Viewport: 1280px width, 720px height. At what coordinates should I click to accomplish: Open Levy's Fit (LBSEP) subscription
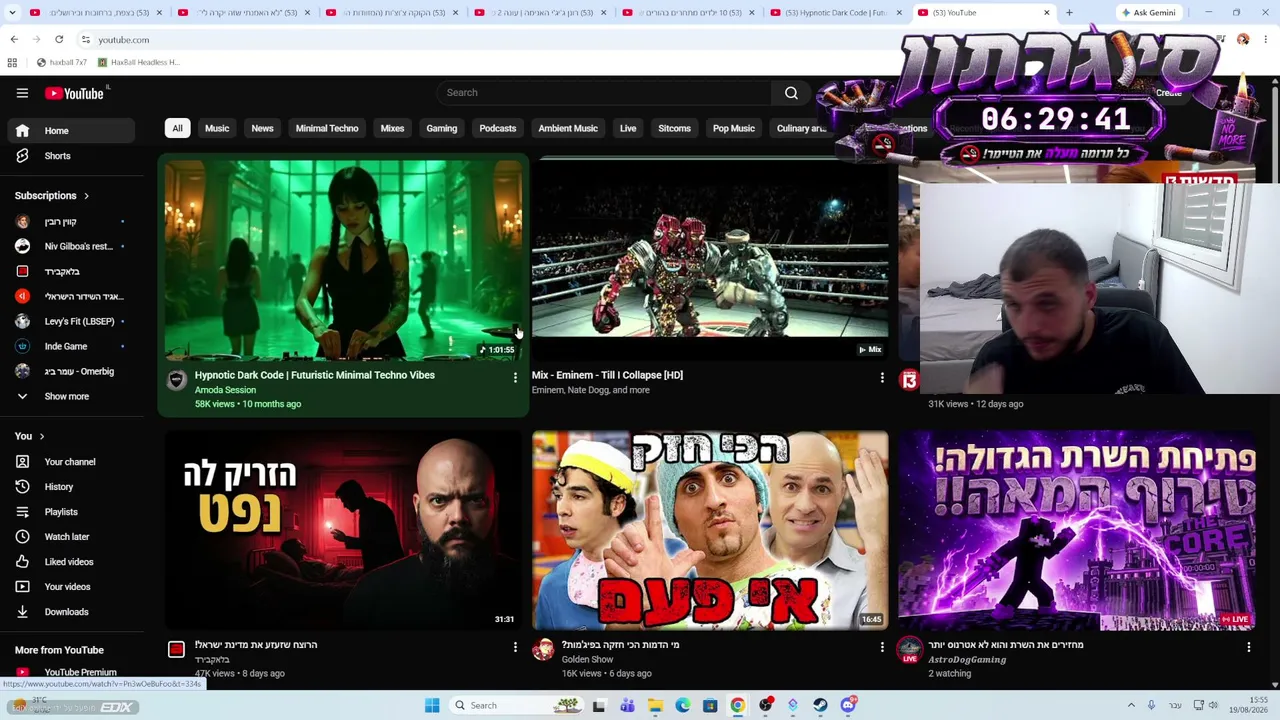[x=70, y=322]
